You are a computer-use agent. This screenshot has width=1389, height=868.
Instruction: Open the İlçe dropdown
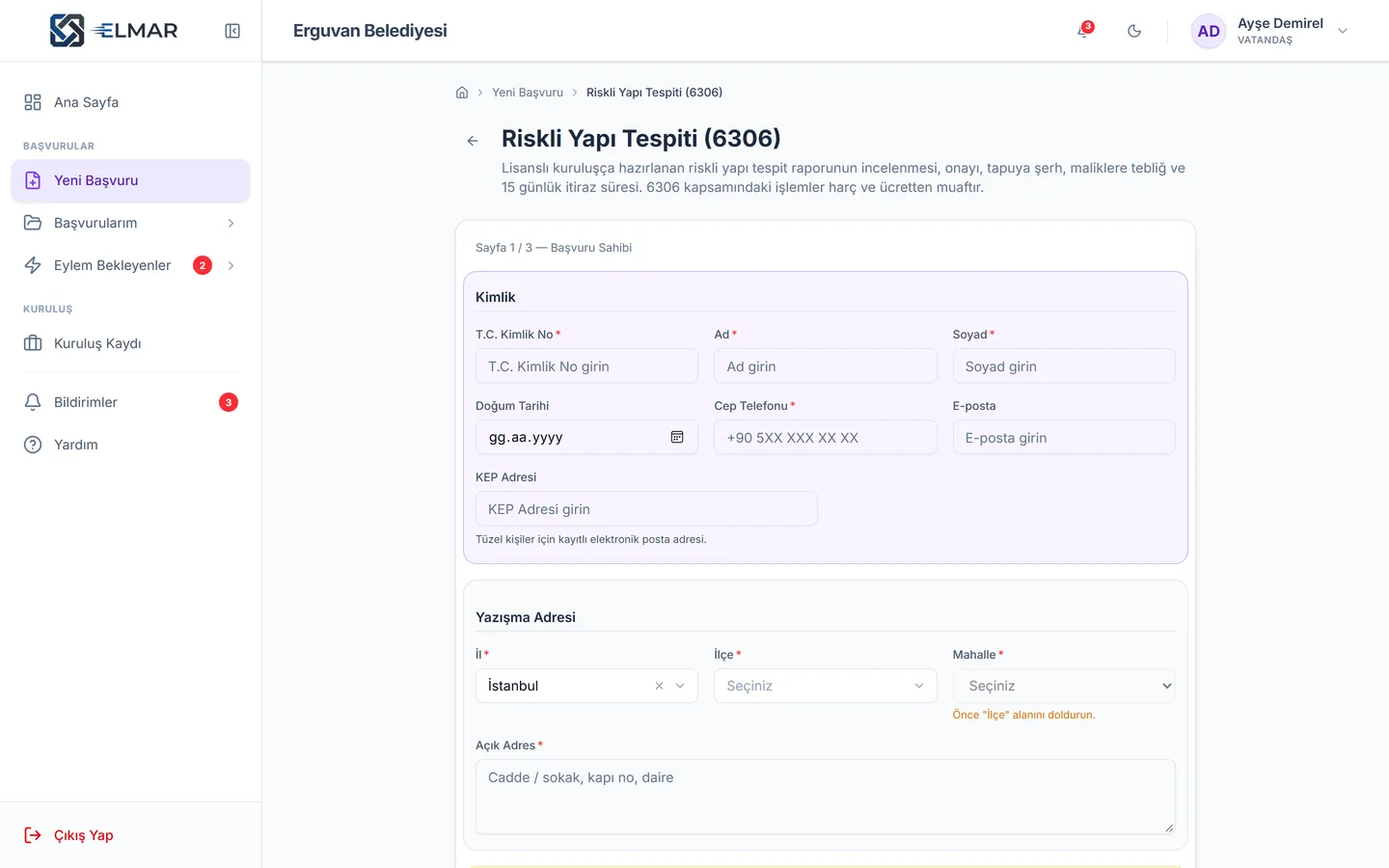(825, 686)
